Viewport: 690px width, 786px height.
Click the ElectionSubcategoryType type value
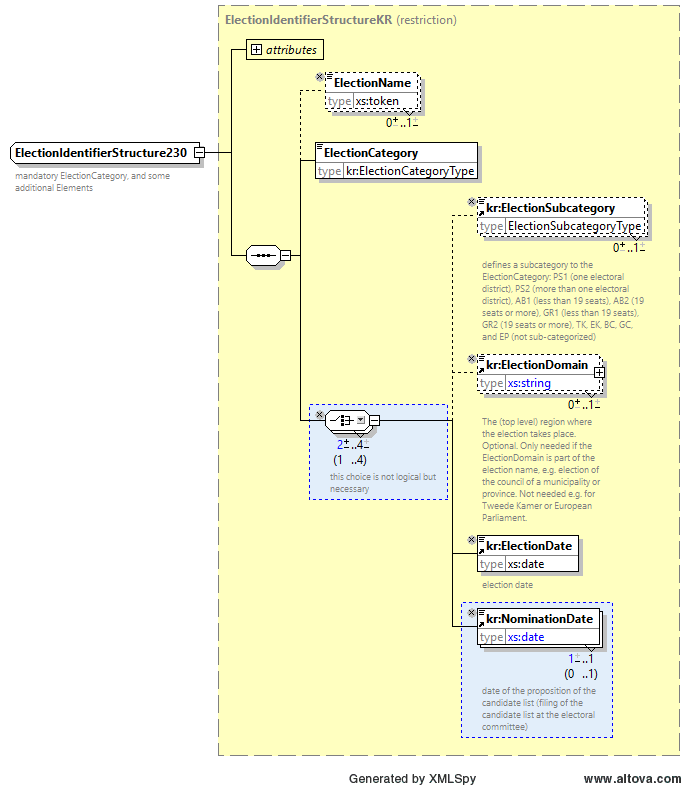pos(575,227)
